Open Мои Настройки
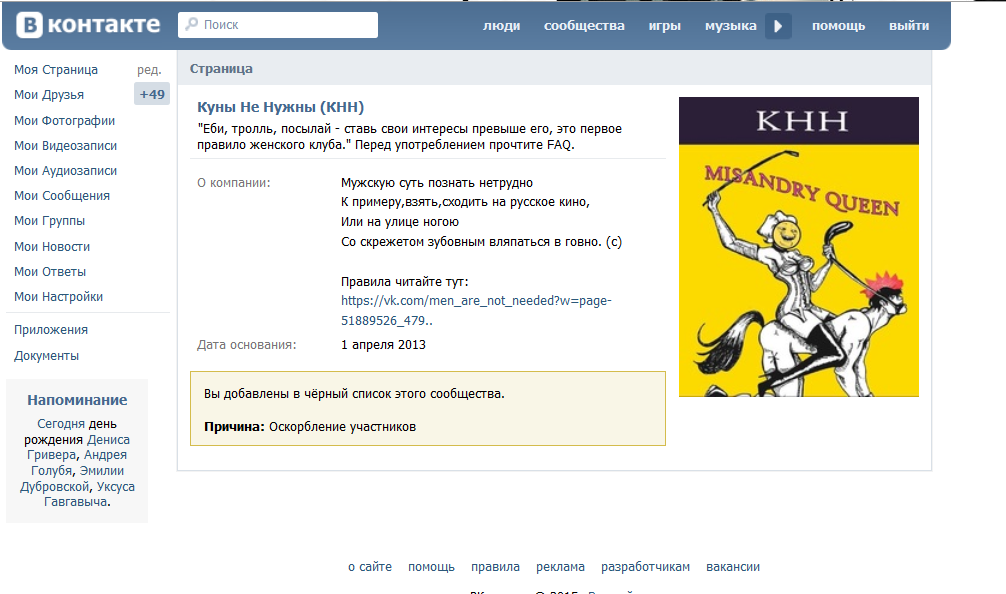The image size is (1006, 594). [58, 296]
